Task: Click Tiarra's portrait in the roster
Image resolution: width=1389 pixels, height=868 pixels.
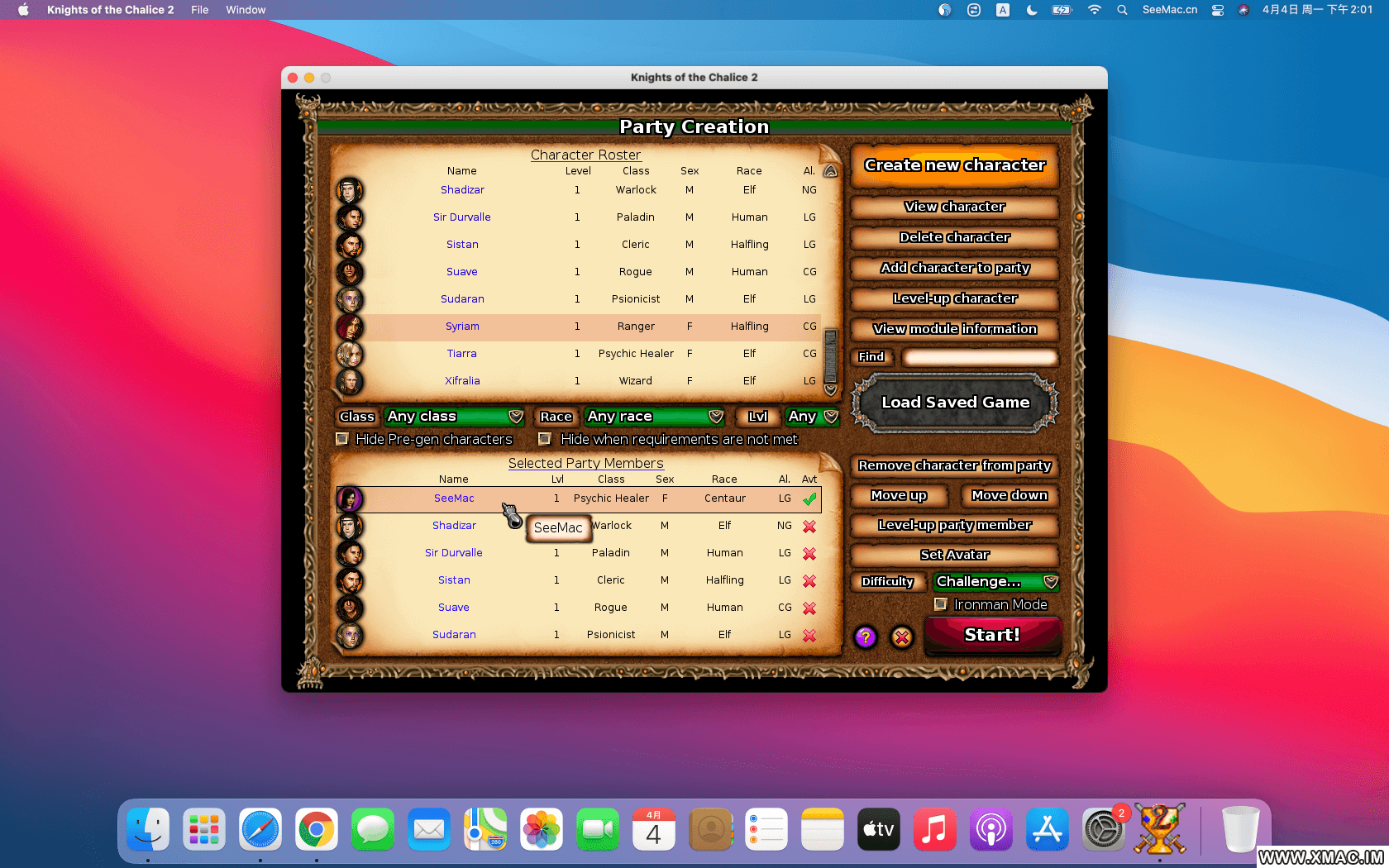Action: tap(350, 354)
